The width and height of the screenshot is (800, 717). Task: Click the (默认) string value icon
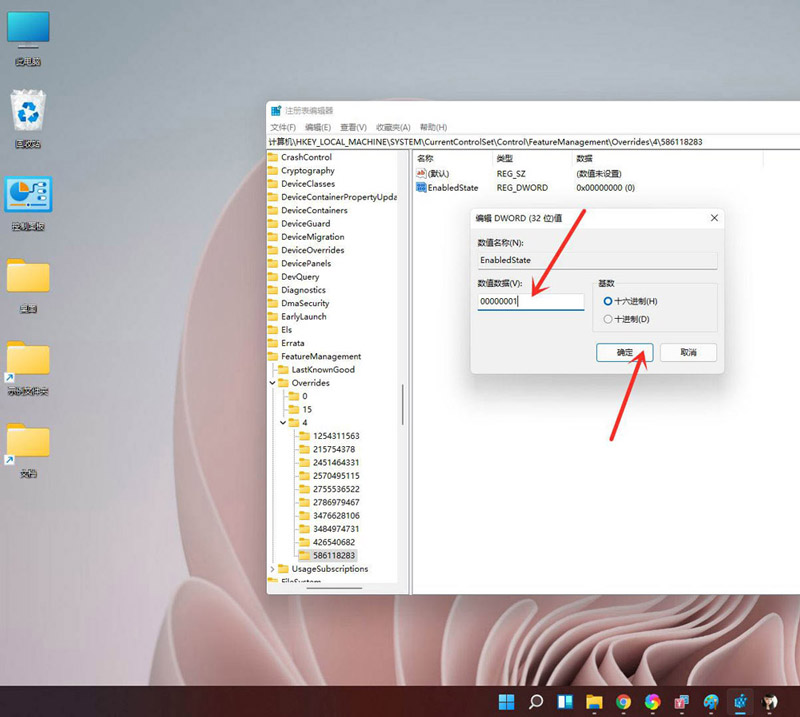click(422, 174)
